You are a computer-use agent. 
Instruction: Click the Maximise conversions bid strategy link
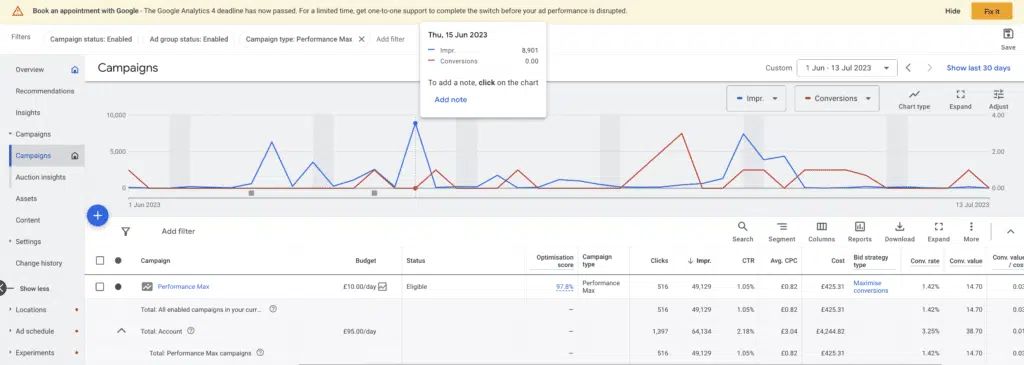[x=871, y=287]
